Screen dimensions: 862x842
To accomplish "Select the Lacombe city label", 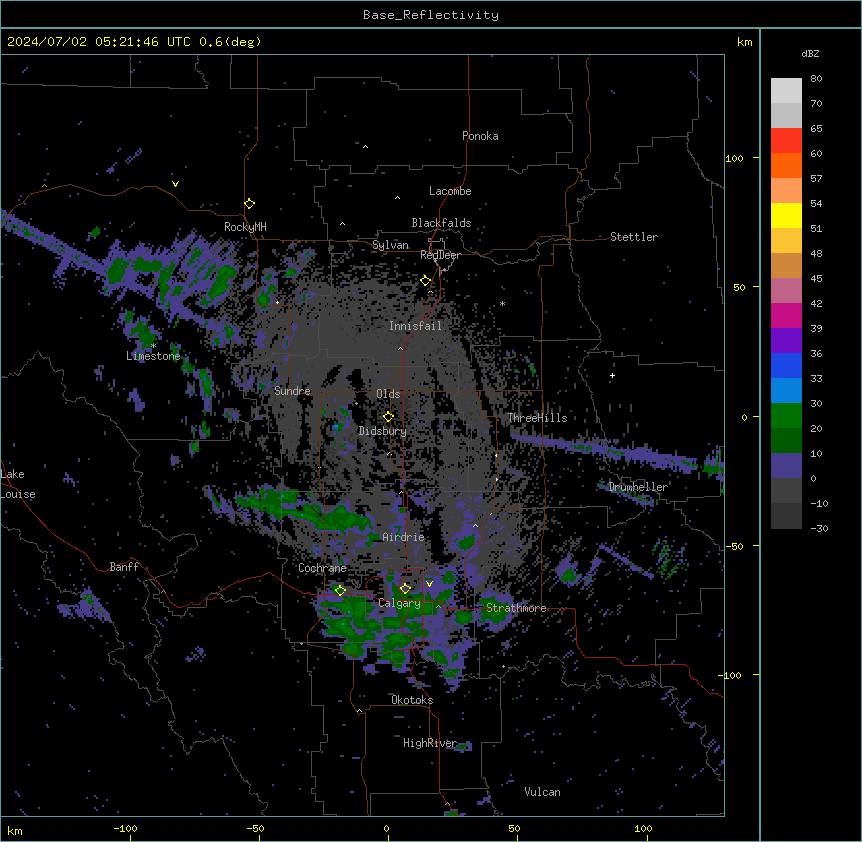I will point(450,191).
